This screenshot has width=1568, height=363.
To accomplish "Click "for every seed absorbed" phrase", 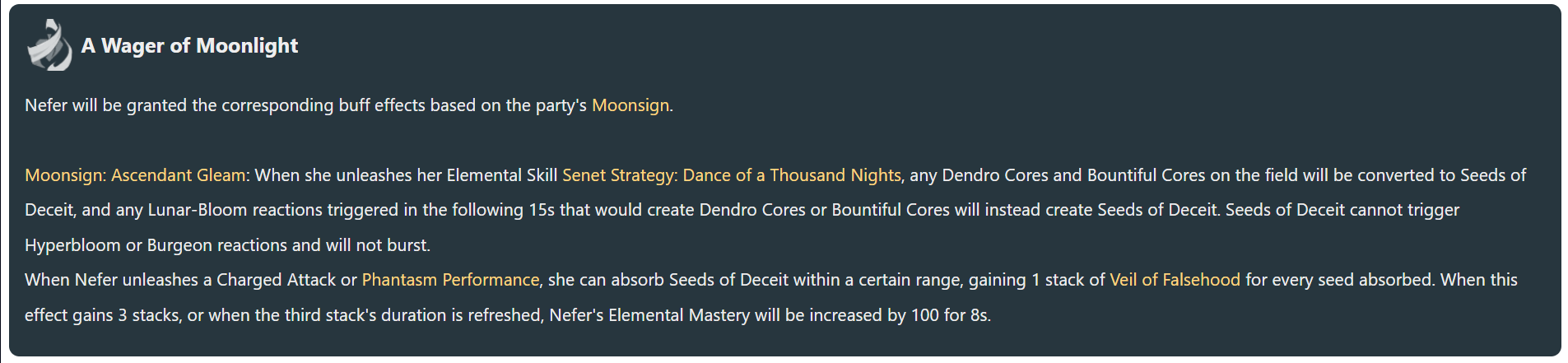I will pos(1340,280).
